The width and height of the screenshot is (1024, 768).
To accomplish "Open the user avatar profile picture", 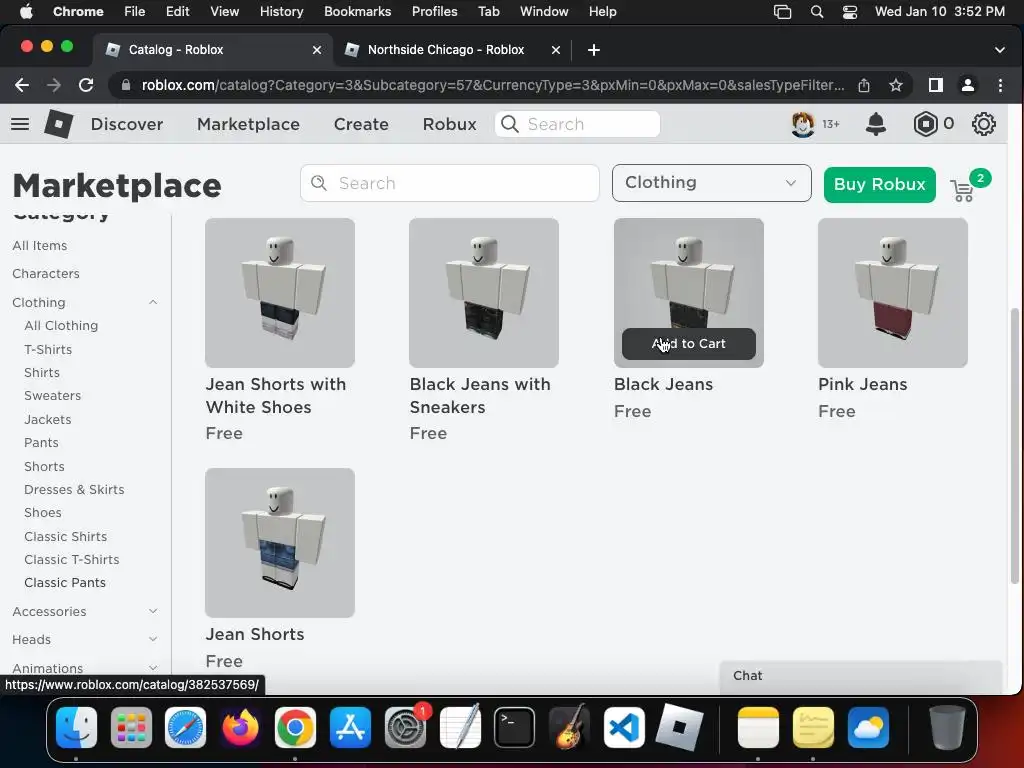I will click(803, 123).
